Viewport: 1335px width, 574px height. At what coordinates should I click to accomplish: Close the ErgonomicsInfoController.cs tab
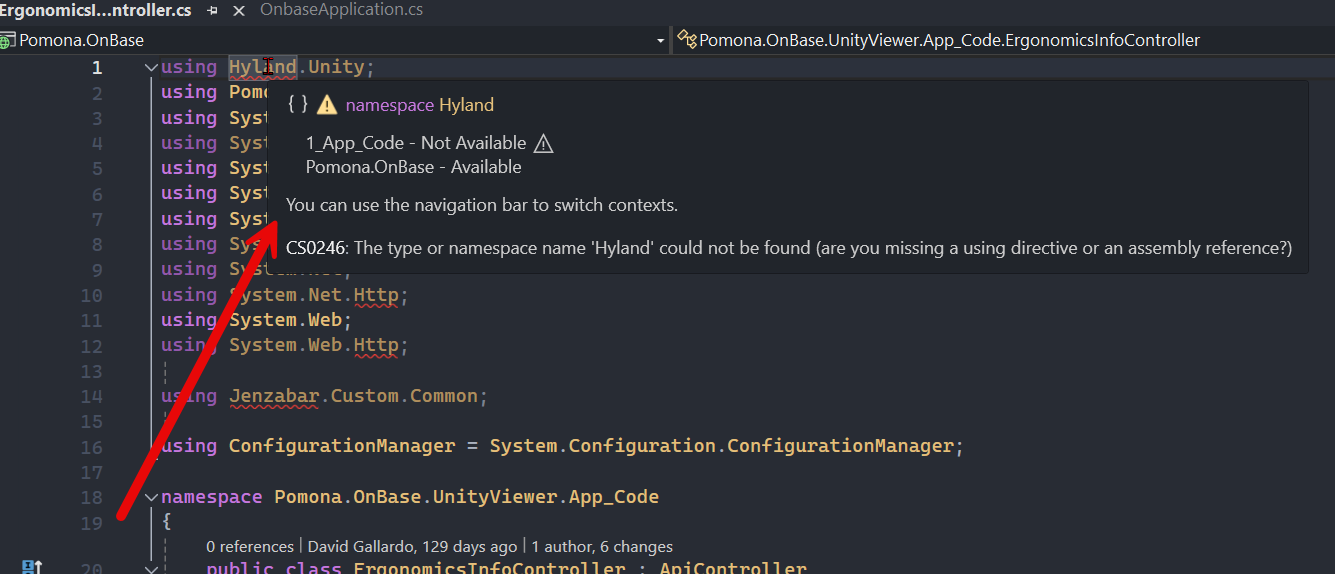click(238, 10)
